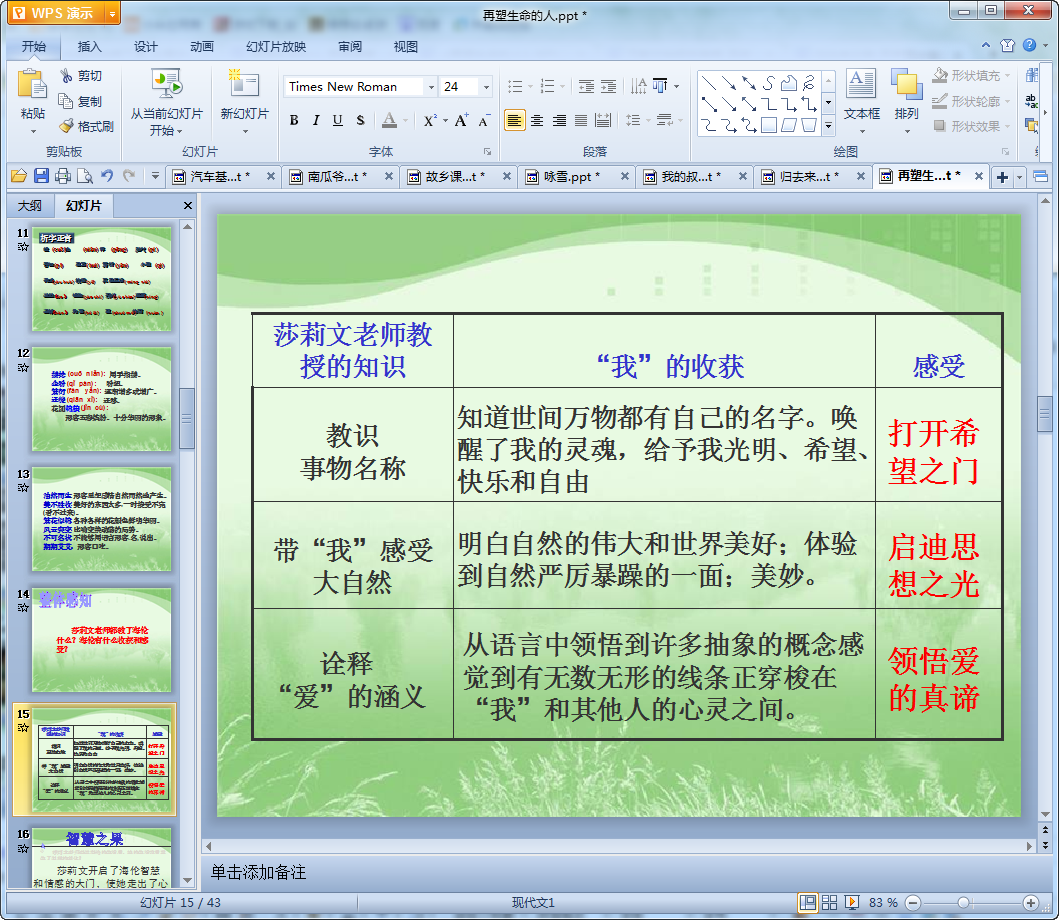Close the slide thumbnail pane
This screenshot has height=920, width=1059.
188,205
